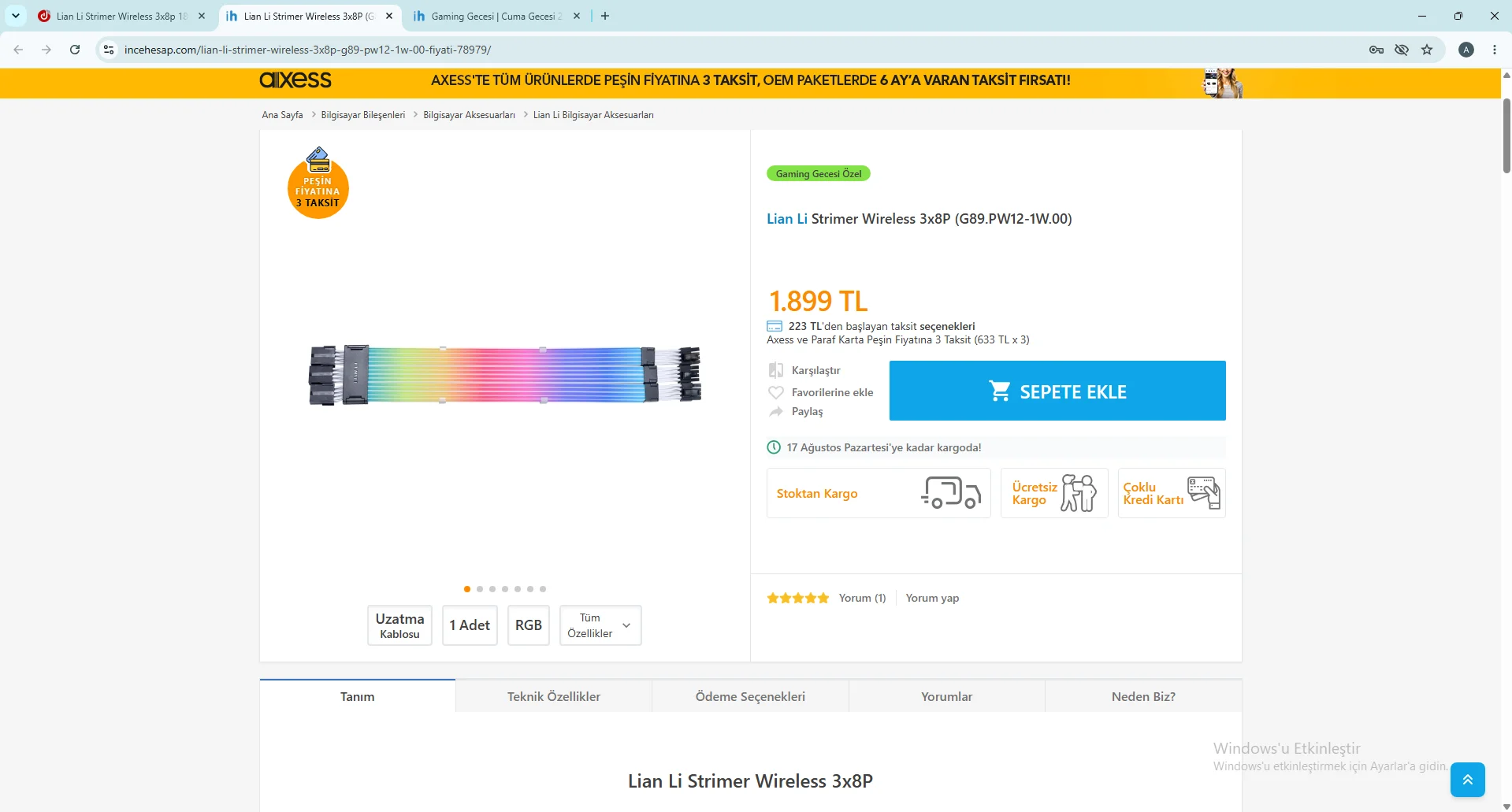Switch to the Teknik Özellikler tab

tap(554, 696)
